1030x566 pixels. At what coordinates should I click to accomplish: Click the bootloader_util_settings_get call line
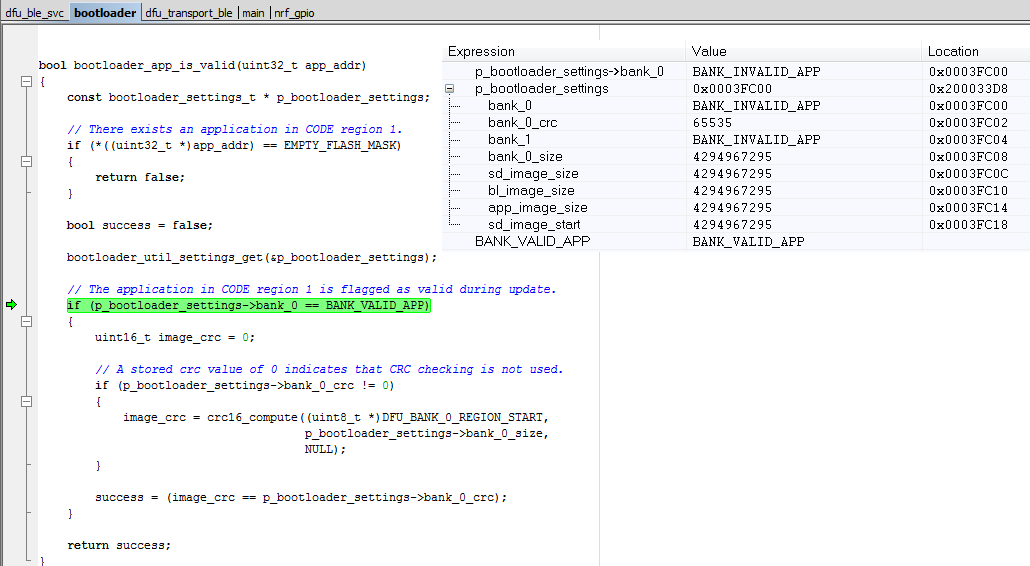(252, 257)
